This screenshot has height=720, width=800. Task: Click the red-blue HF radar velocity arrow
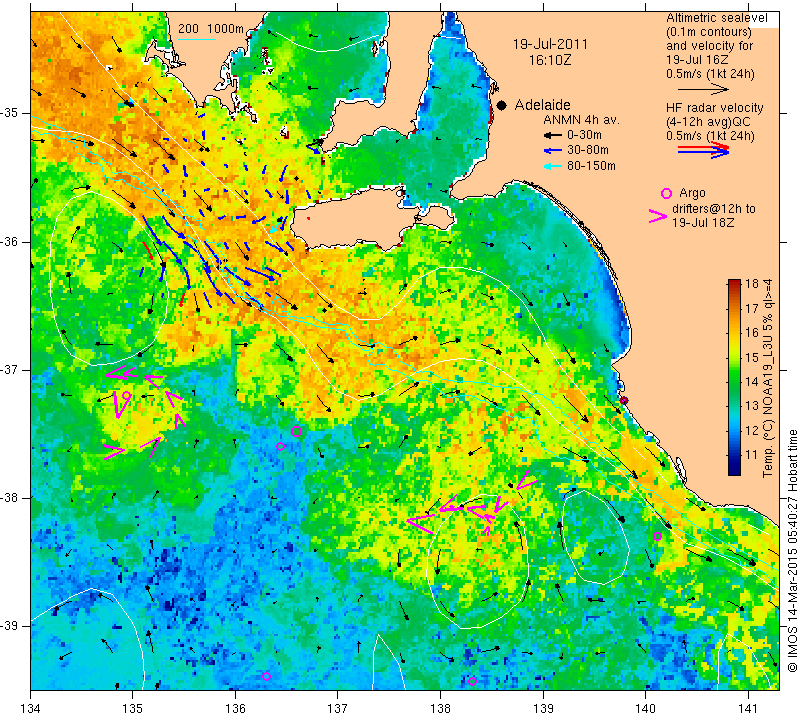tap(703, 150)
